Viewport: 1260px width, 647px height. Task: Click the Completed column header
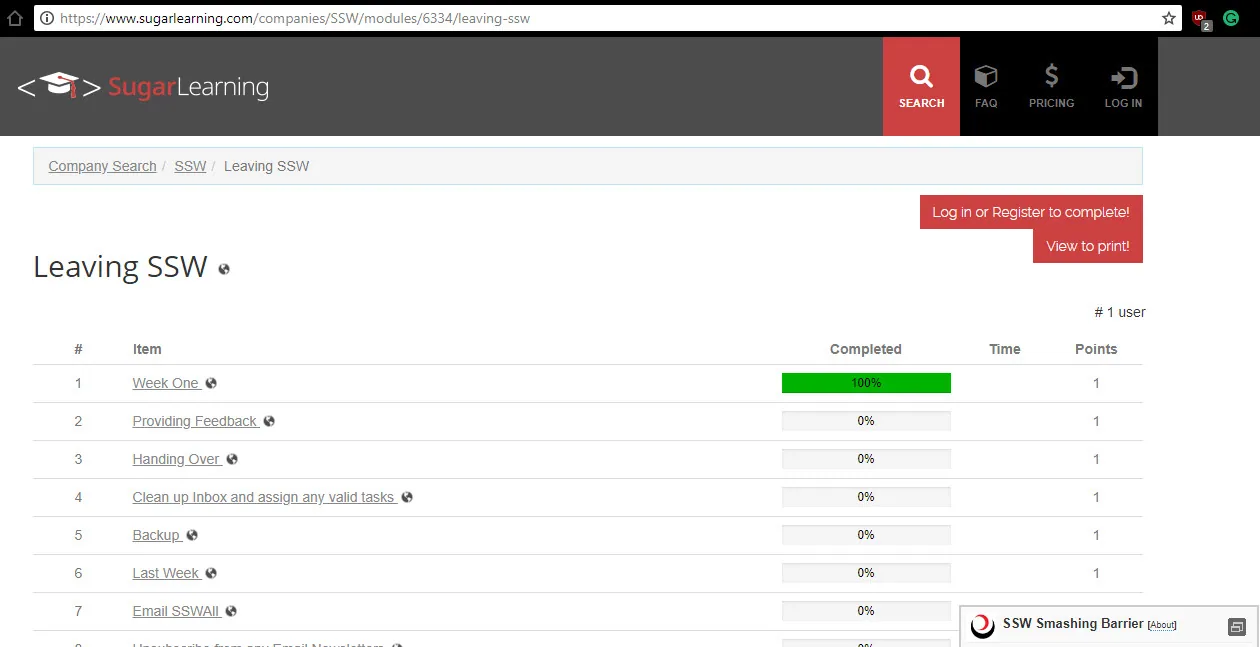pos(866,349)
